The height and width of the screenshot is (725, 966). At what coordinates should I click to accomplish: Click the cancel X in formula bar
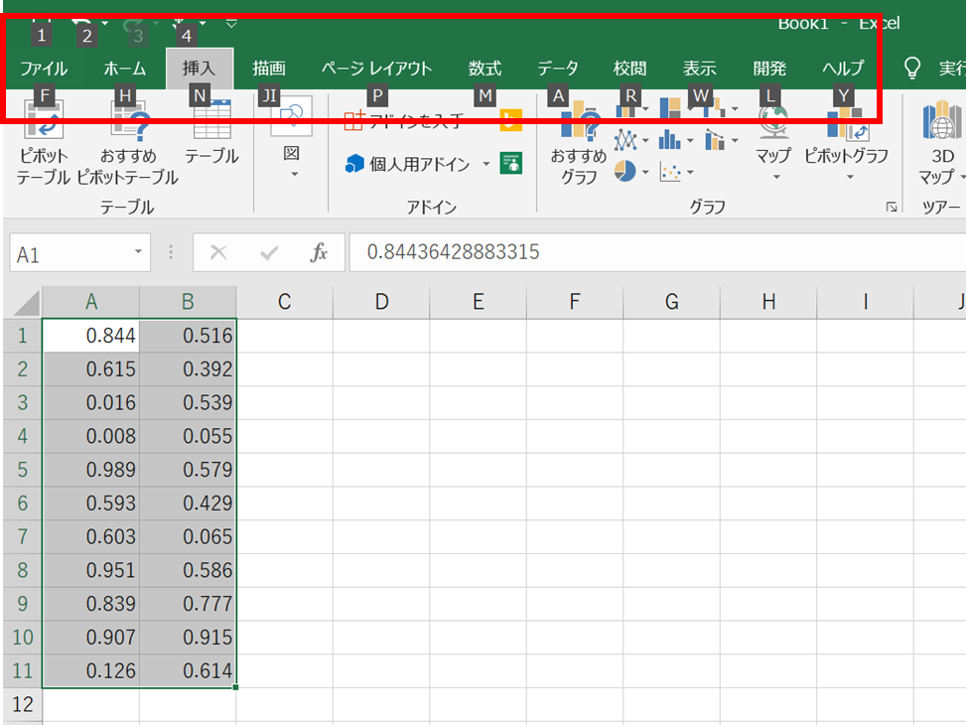click(x=218, y=252)
